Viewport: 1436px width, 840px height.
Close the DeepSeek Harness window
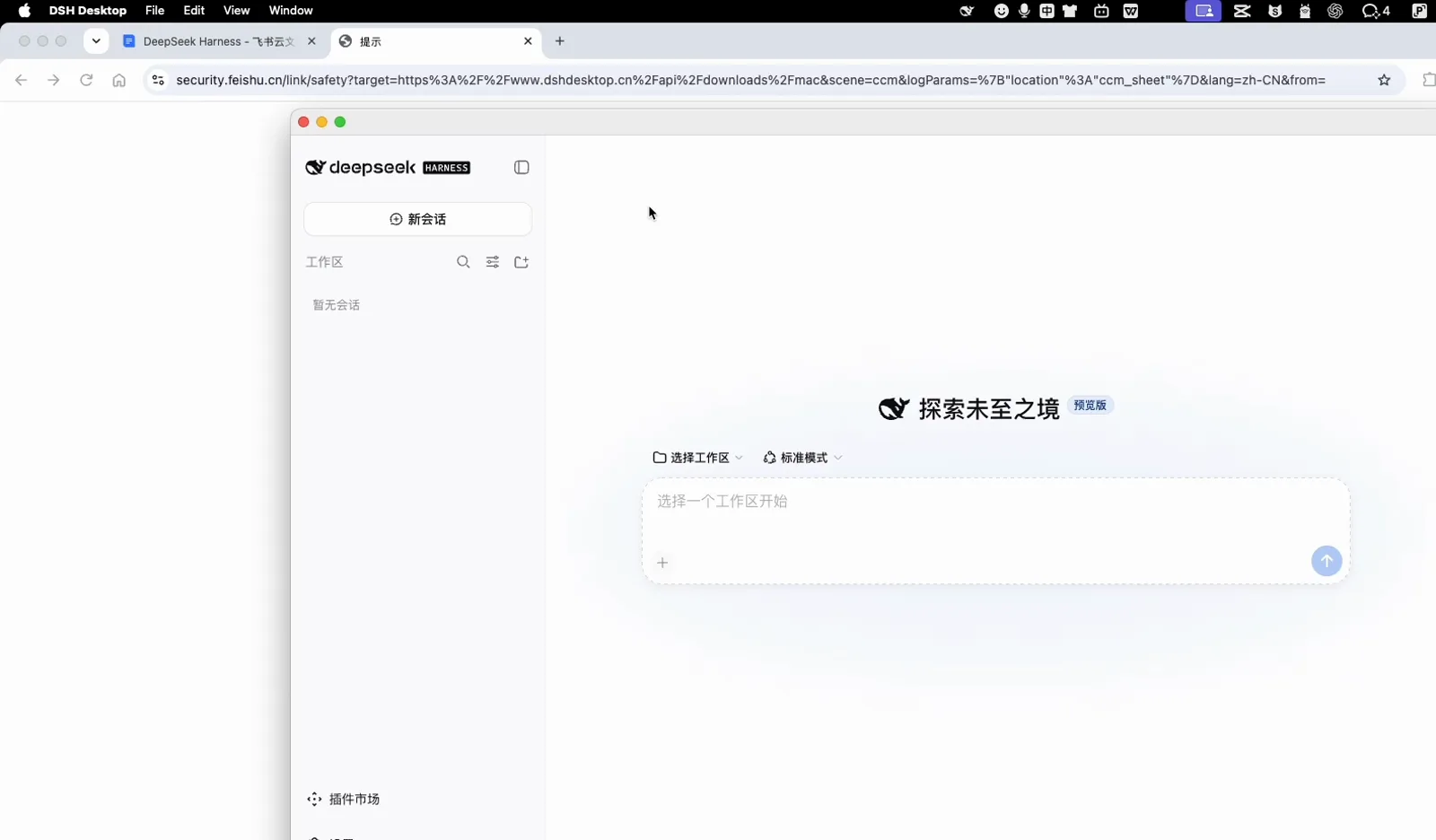[303, 122]
